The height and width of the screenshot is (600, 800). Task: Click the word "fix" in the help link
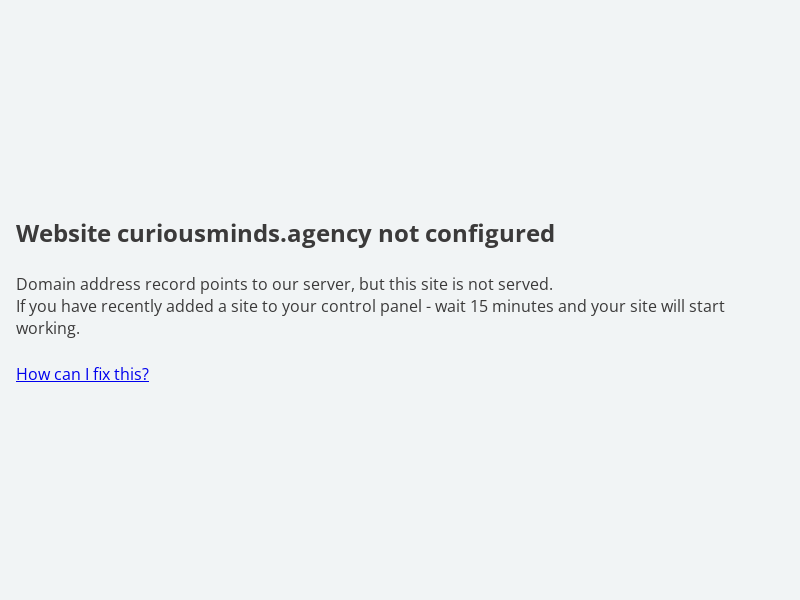101,374
